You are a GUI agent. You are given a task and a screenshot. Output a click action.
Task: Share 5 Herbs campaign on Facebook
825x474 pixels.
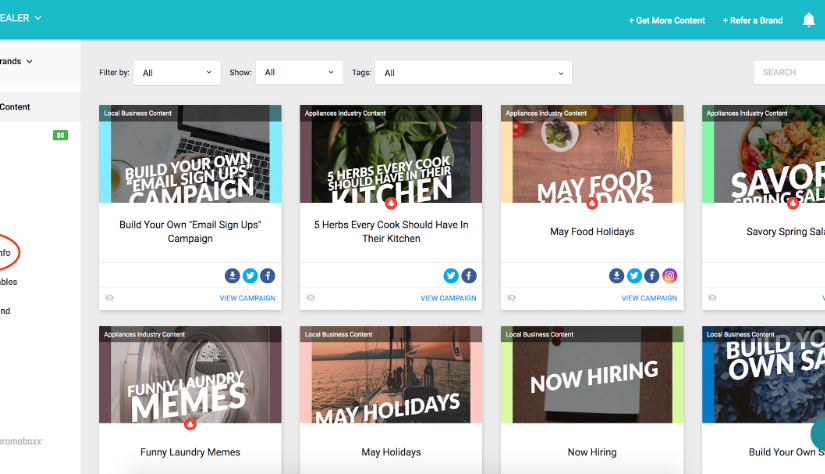click(x=469, y=276)
